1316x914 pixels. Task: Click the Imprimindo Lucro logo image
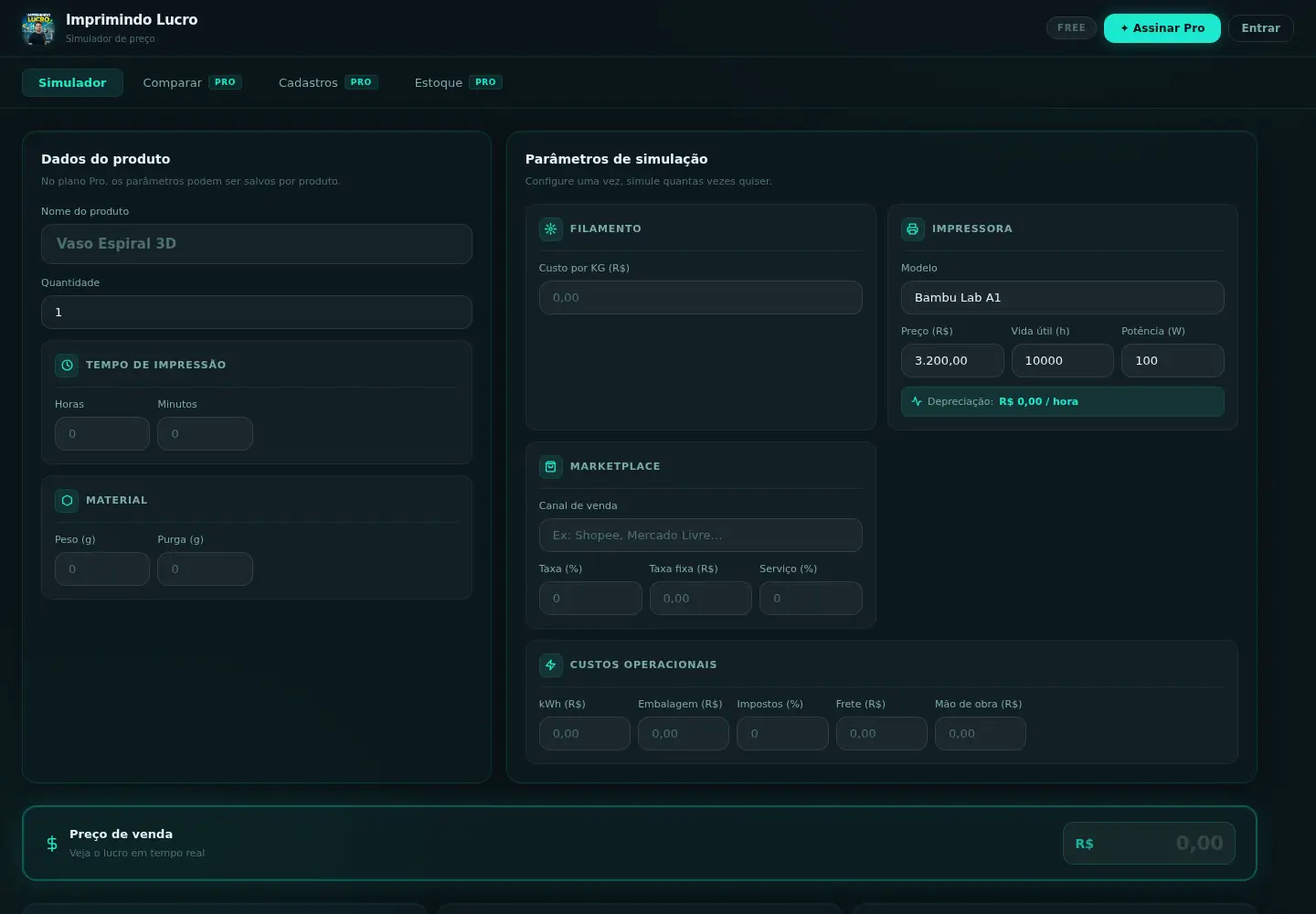pyautogui.click(x=38, y=28)
